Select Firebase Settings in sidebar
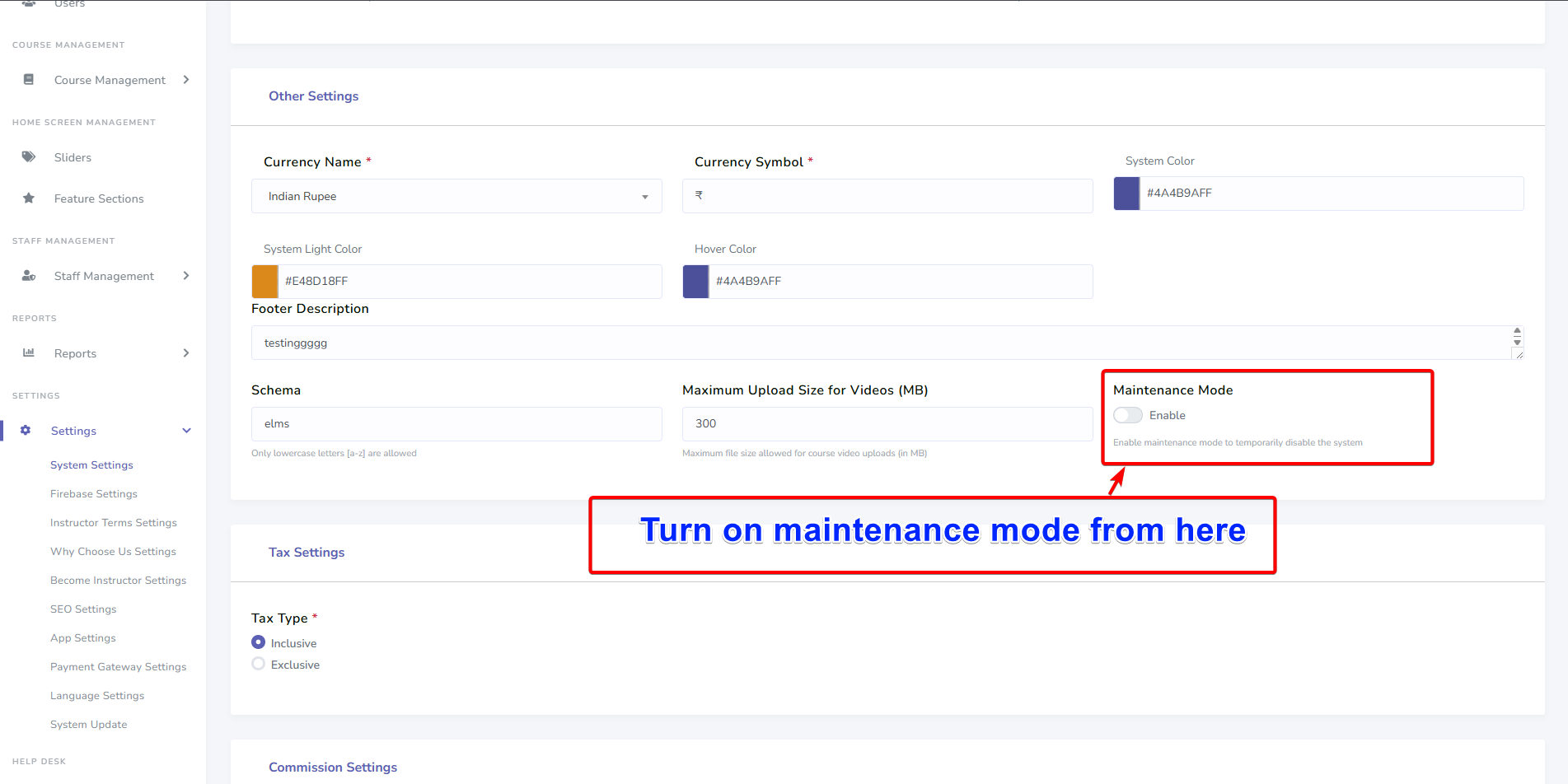1568x784 pixels. (93, 493)
